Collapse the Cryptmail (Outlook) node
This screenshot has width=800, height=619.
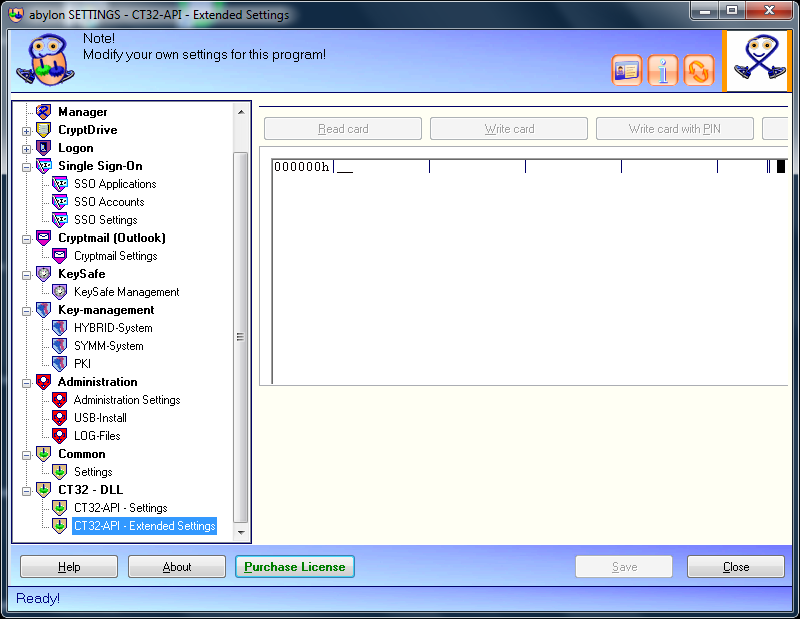27,239
